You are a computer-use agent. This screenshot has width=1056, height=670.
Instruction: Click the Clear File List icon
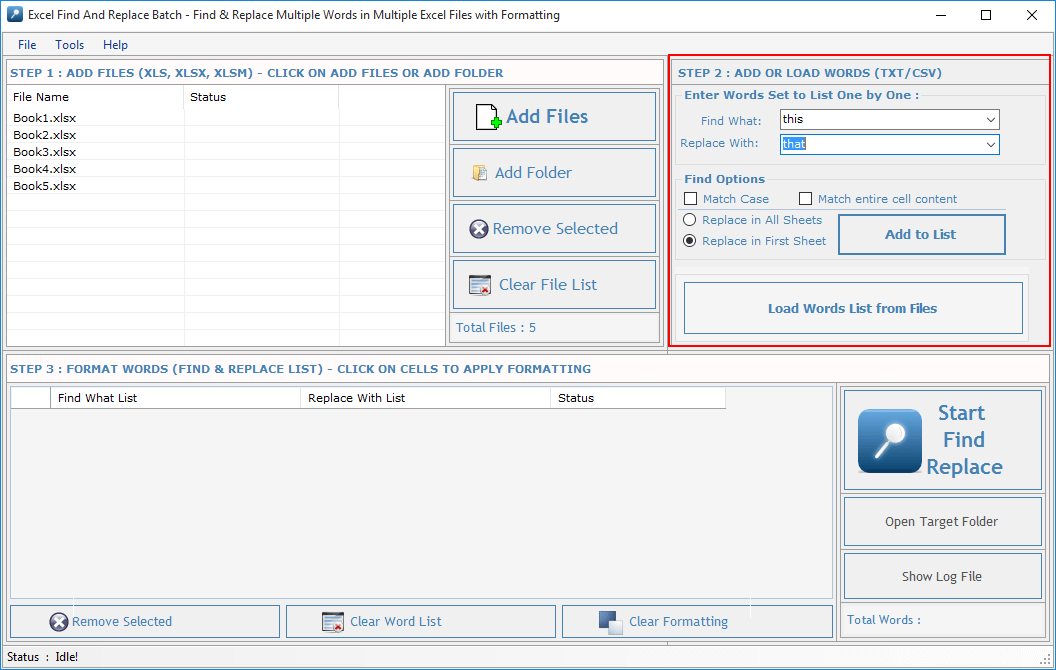[480, 285]
